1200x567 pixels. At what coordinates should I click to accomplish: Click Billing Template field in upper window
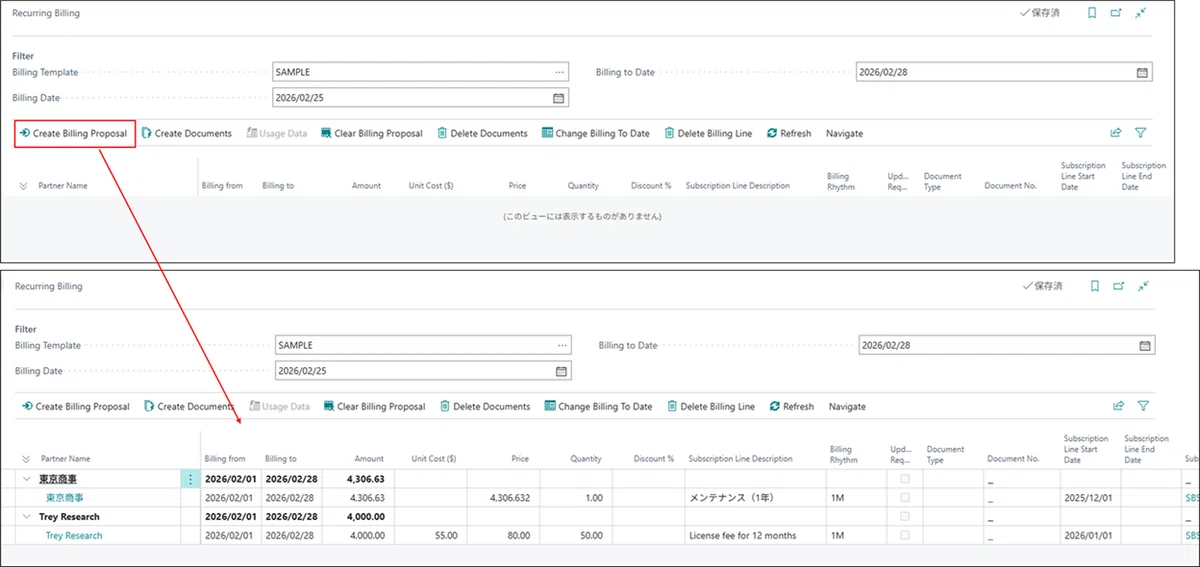421,72
